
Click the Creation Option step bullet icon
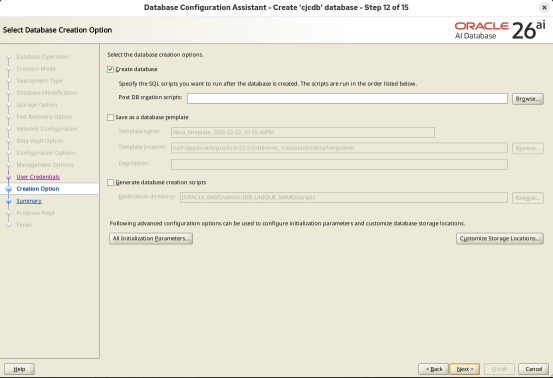coord(9,189)
